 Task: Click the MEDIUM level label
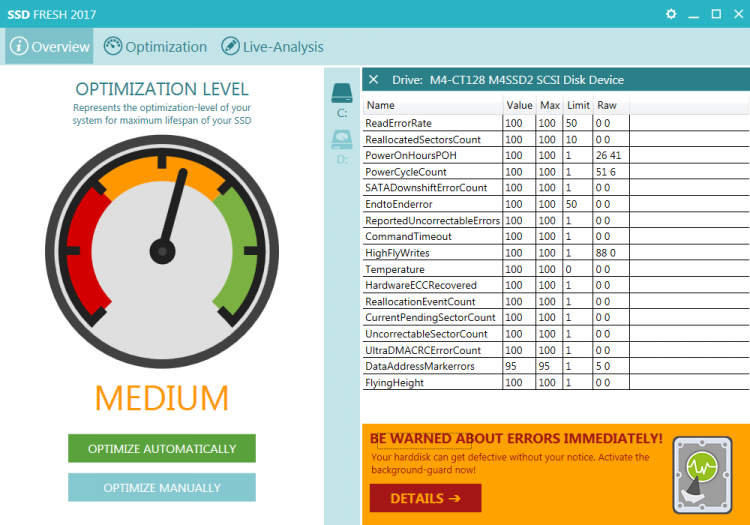(x=162, y=398)
